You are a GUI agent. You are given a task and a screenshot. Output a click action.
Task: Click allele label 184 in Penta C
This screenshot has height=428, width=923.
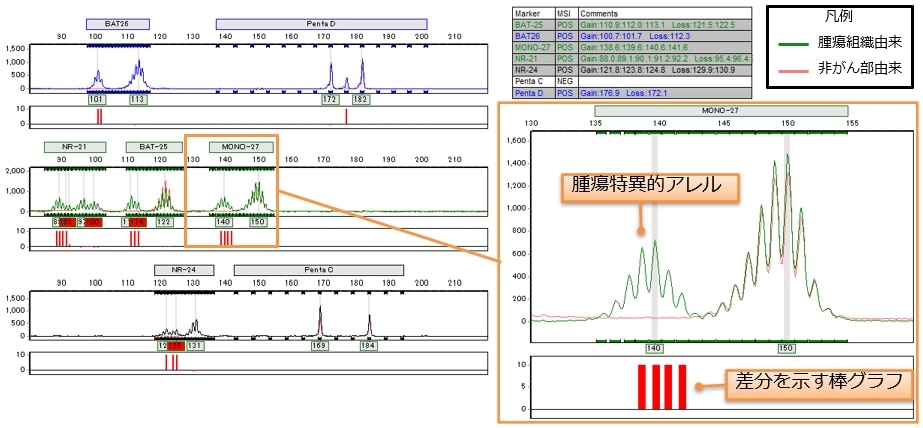pyautogui.click(x=368, y=346)
